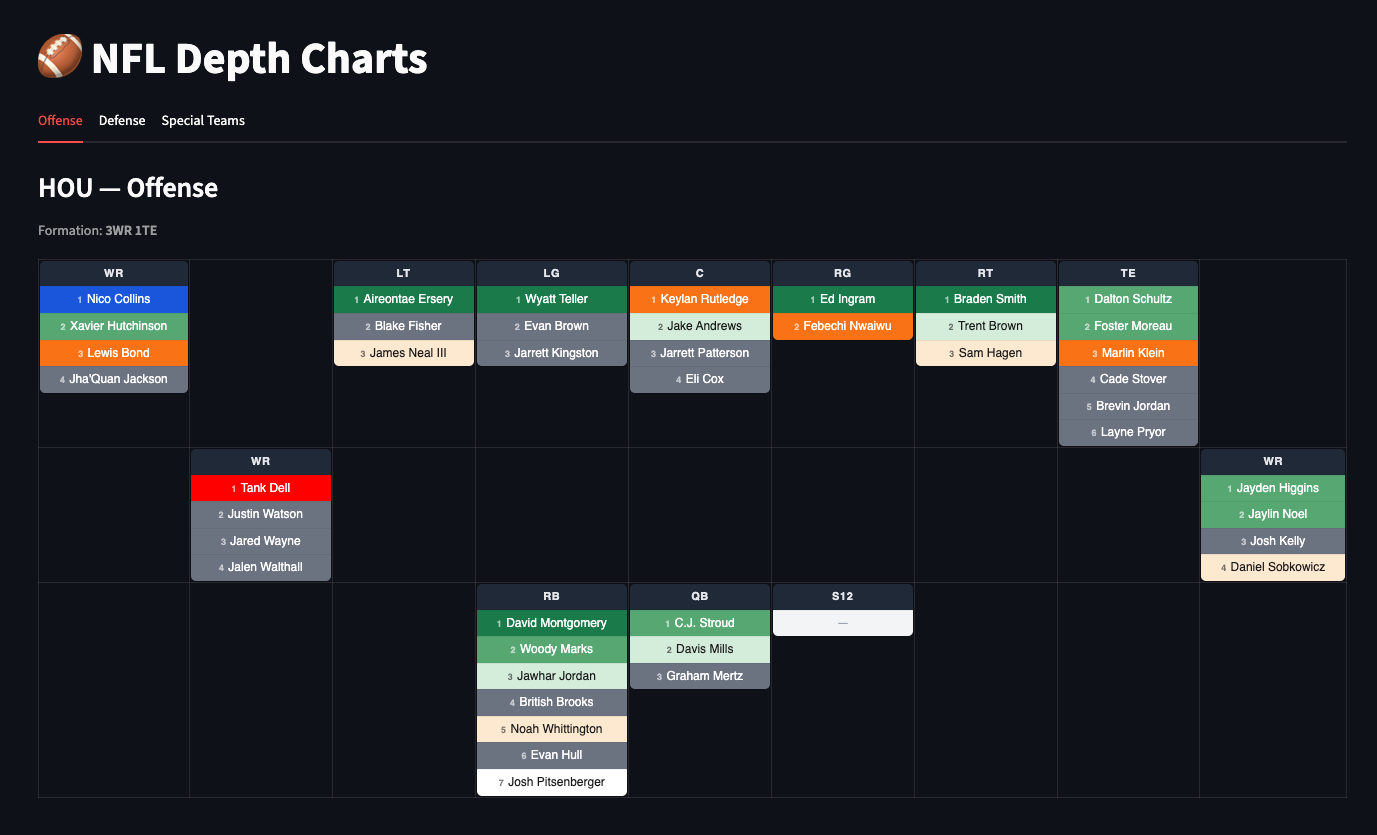Screen dimensions: 1377x835
Task: Click the Formation 3WR 1TE label
Action: [98, 231]
